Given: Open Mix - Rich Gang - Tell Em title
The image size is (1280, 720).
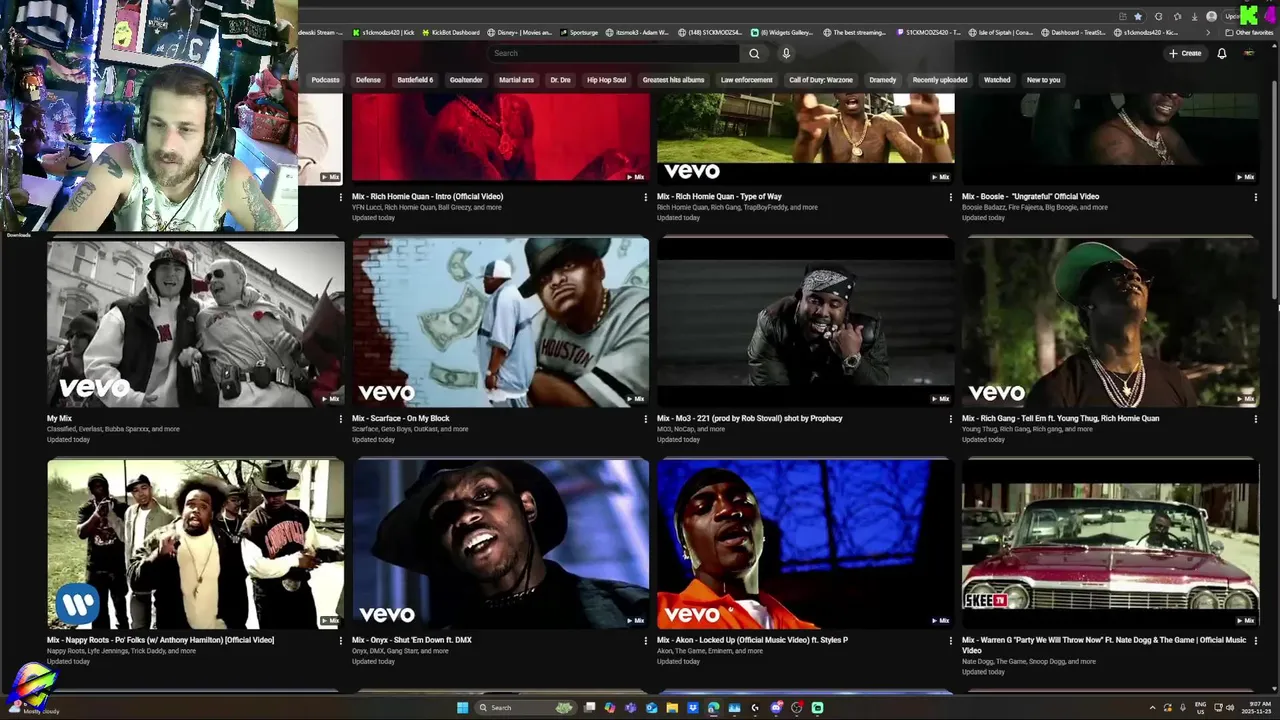Looking at the screenshot, I should (x=1060, y=418).
